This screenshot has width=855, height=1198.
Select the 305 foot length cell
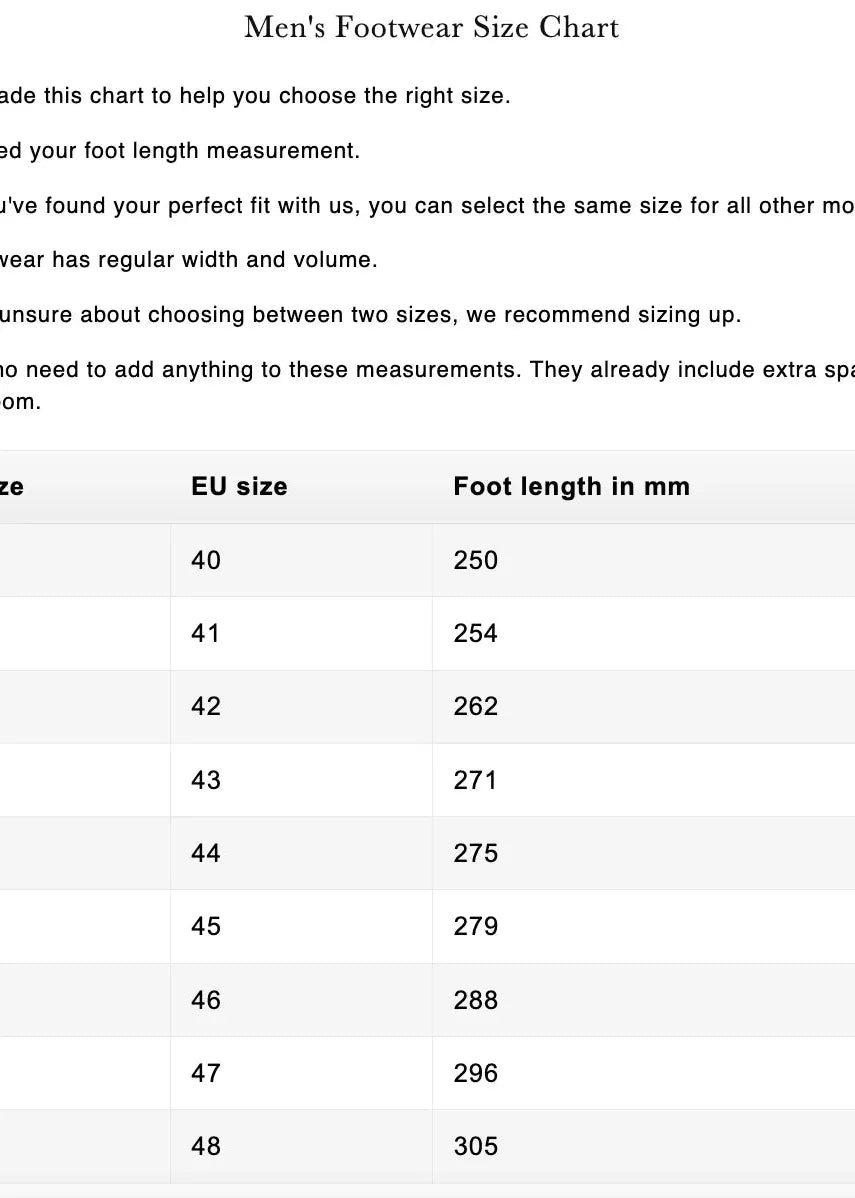point(475,1146)
